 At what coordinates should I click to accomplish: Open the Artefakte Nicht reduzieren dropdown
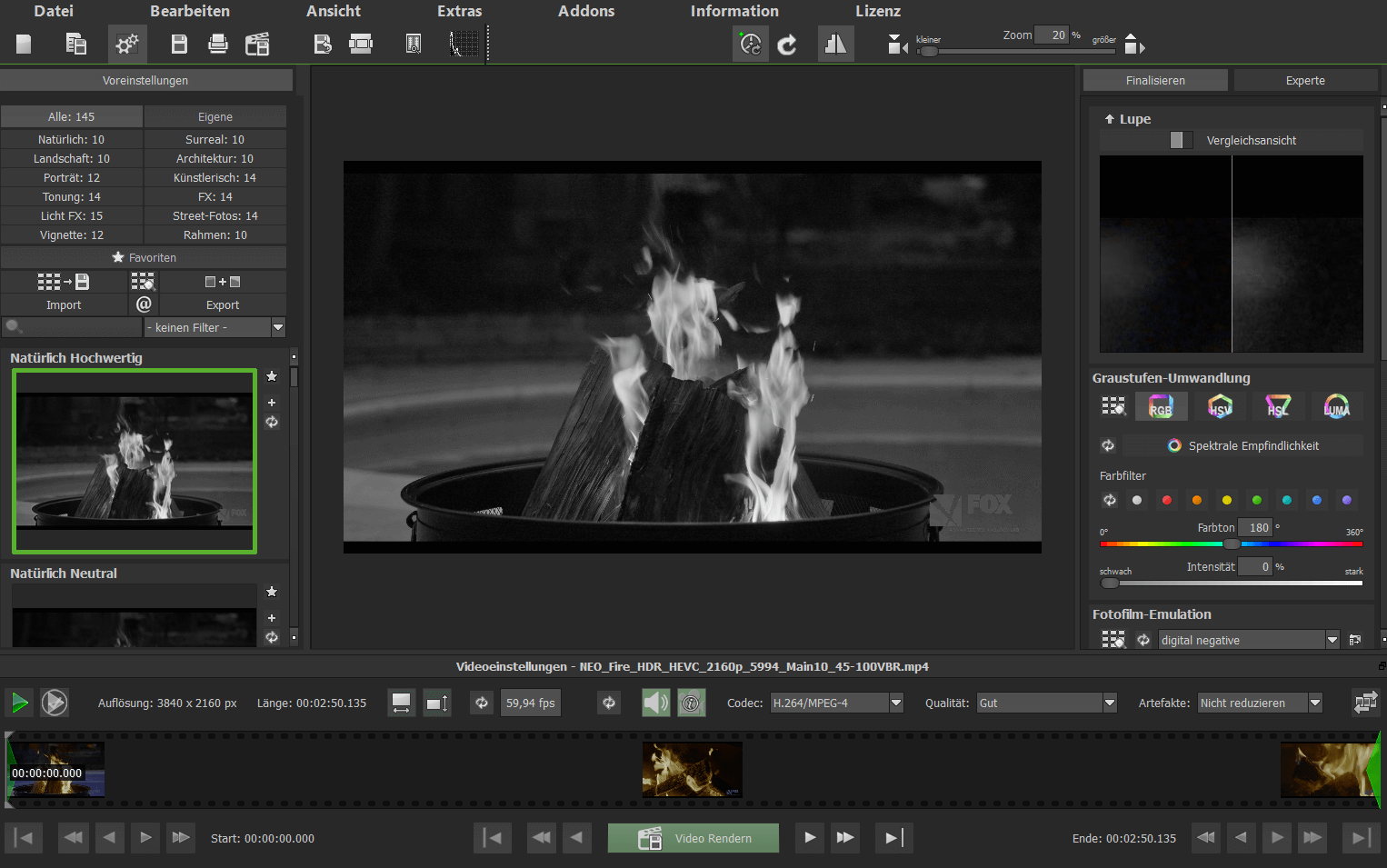pos(1260,703)
